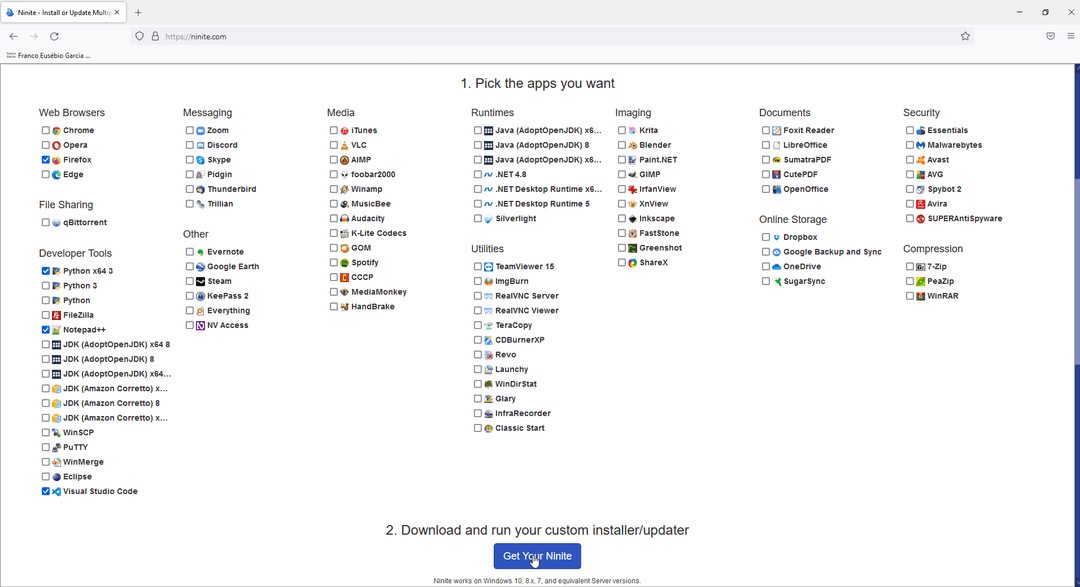Enable the Malwarebytes checkbox
Image resolution: width=1080 pixels, height=587 pixels.
point(910,144)
